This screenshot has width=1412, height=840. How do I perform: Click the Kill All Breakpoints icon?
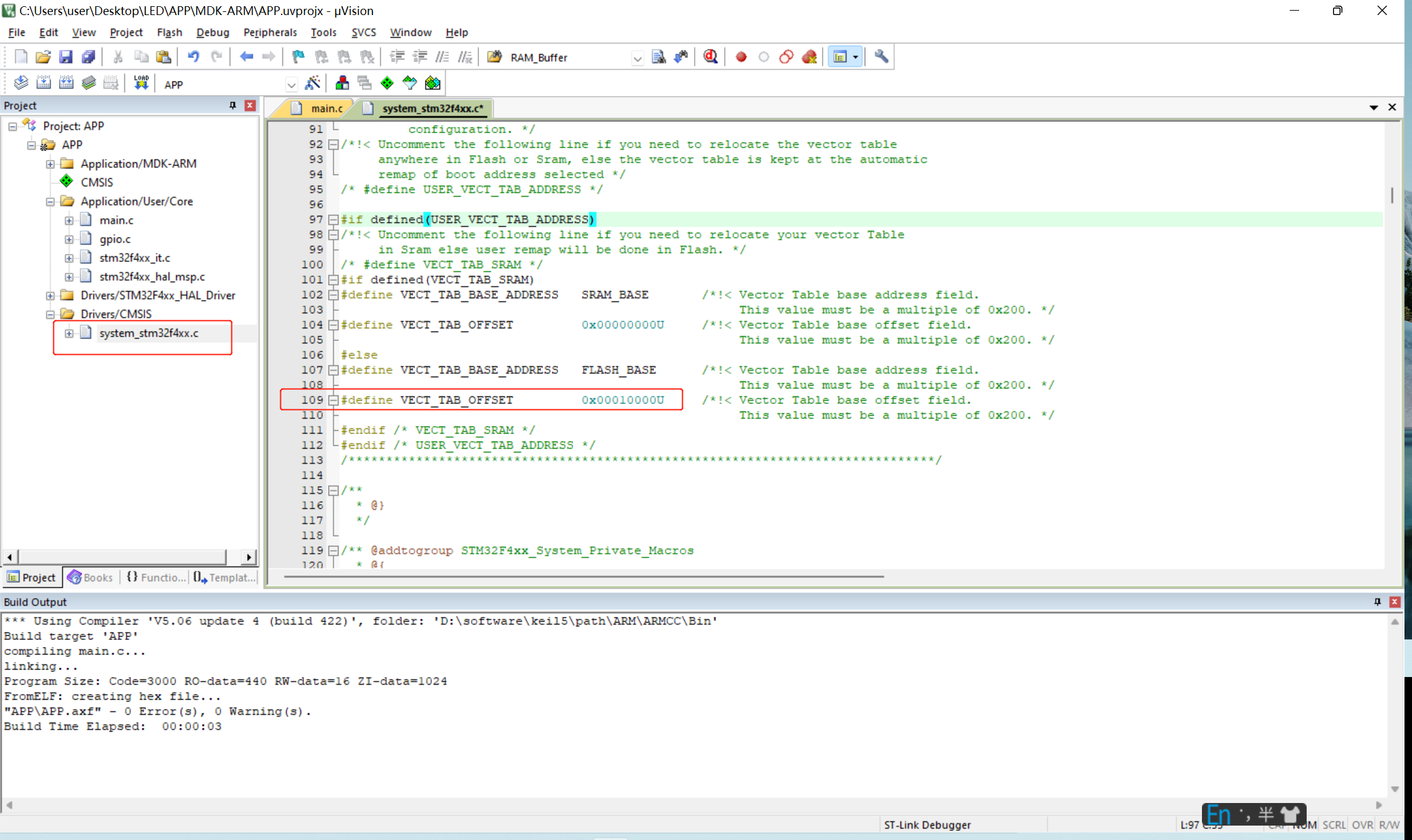[809, 56]
